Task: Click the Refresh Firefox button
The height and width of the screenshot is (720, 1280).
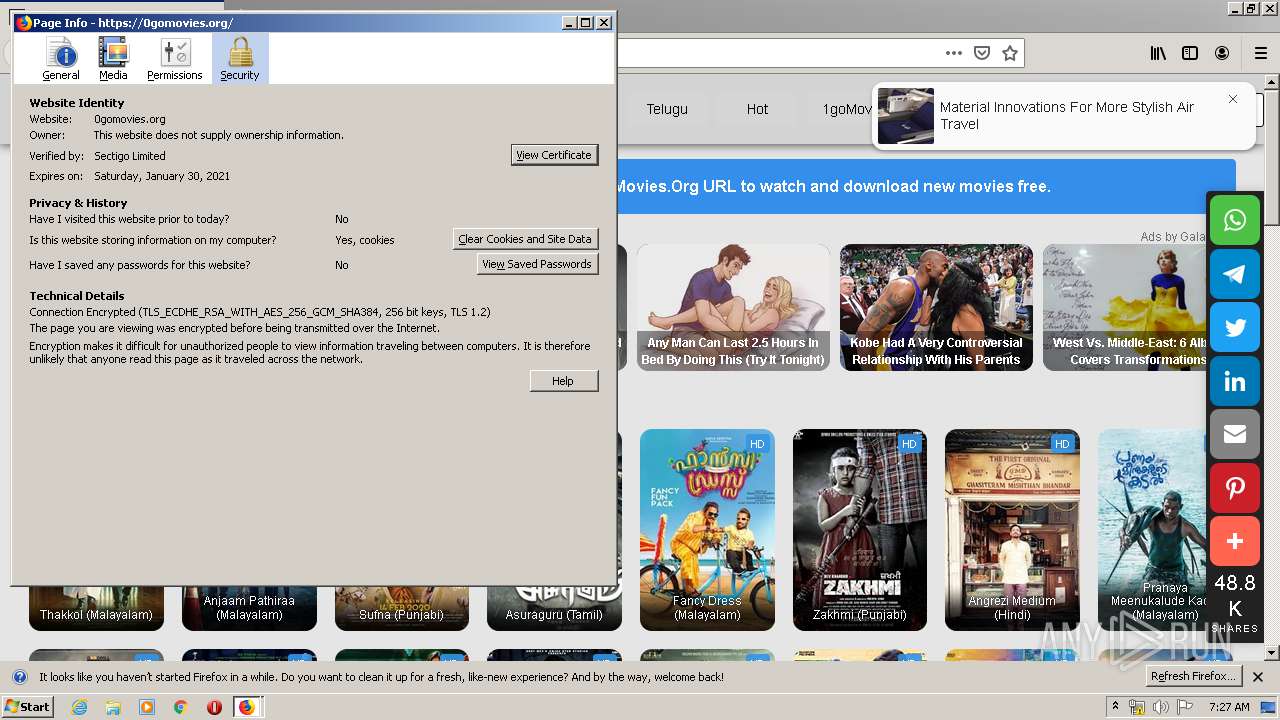Action: (x=1194, y=676)
